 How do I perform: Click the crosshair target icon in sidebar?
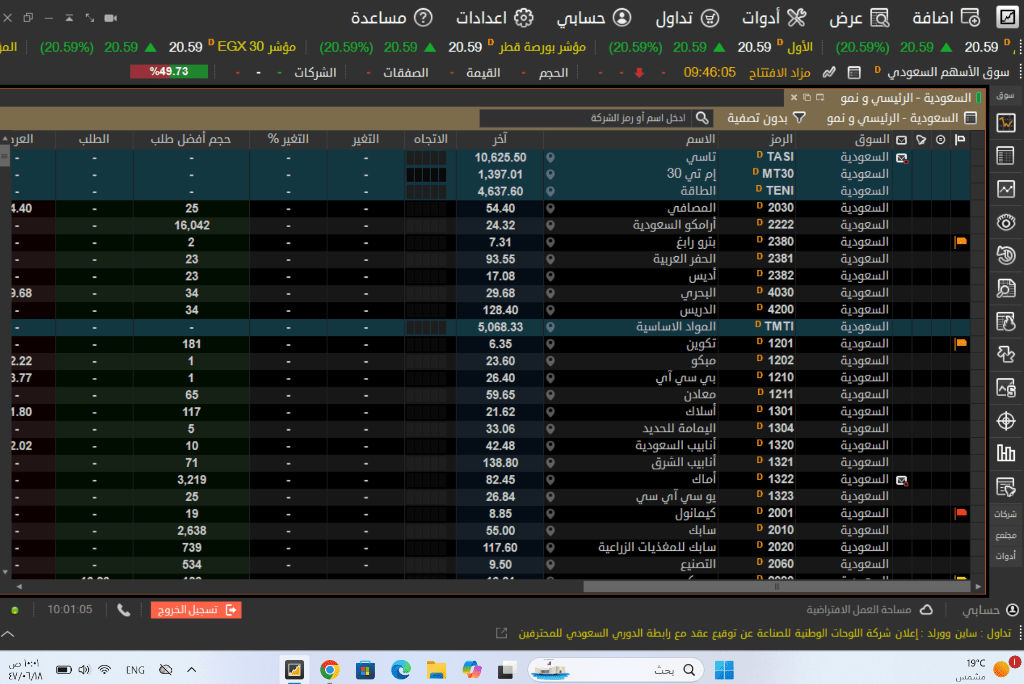click(x=1006, y=421)
